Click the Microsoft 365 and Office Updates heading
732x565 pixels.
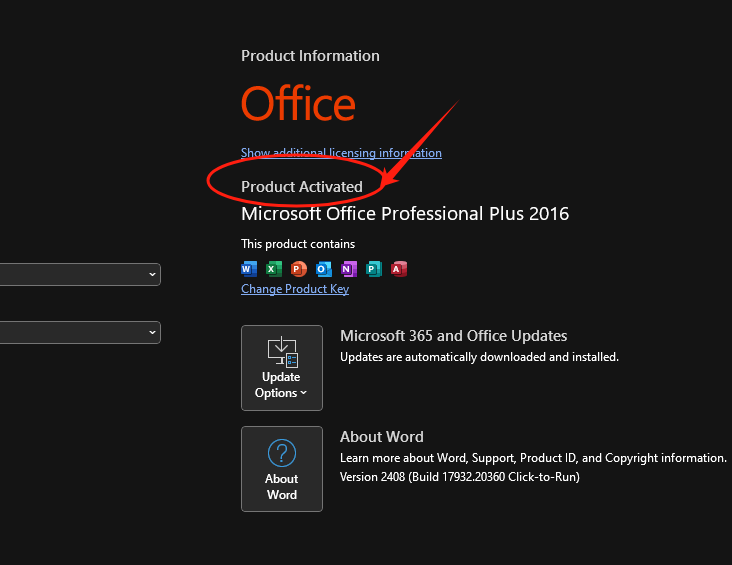point(453,336)
